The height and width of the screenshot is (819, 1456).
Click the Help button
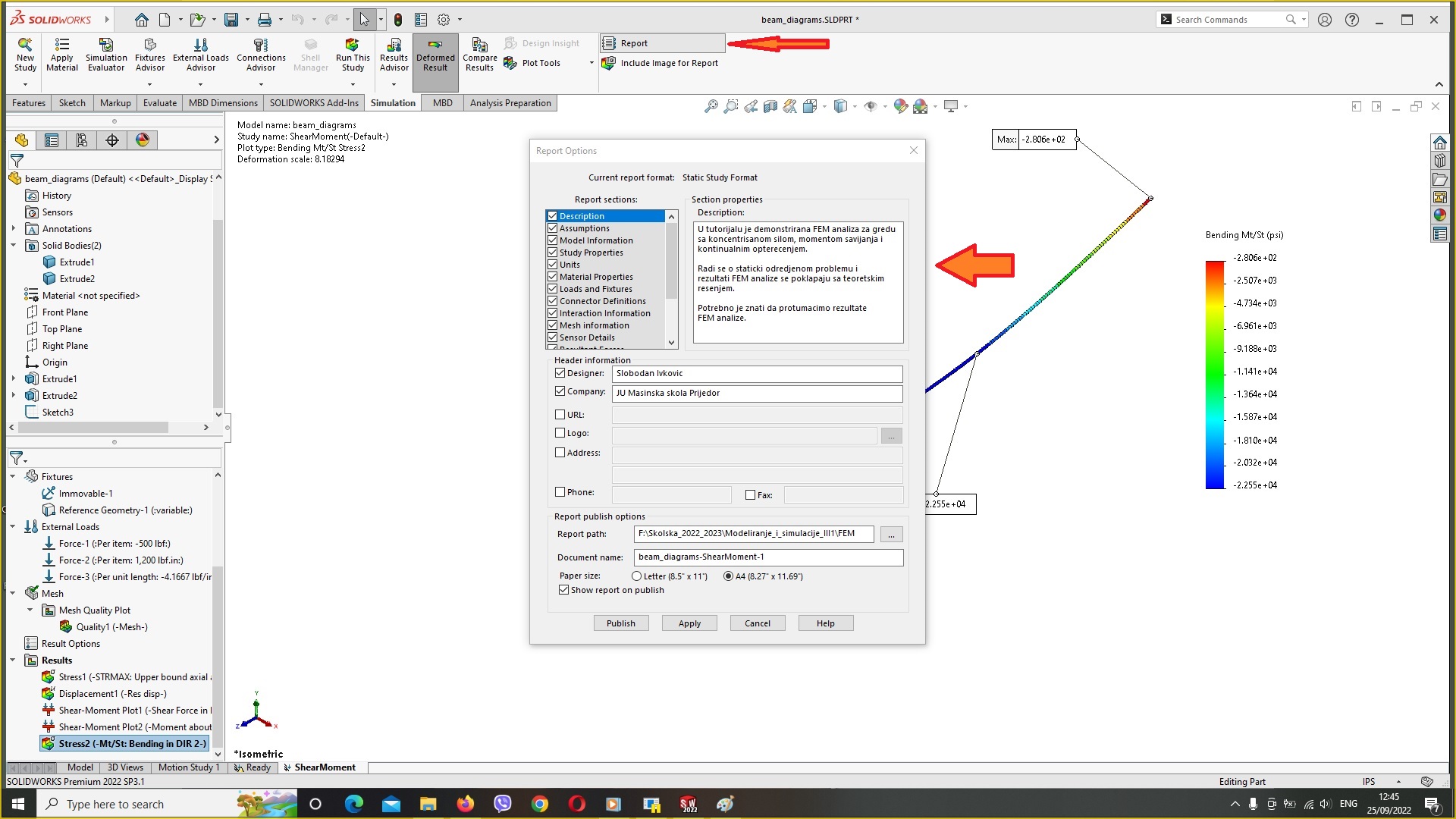click(x=826, y=623)
